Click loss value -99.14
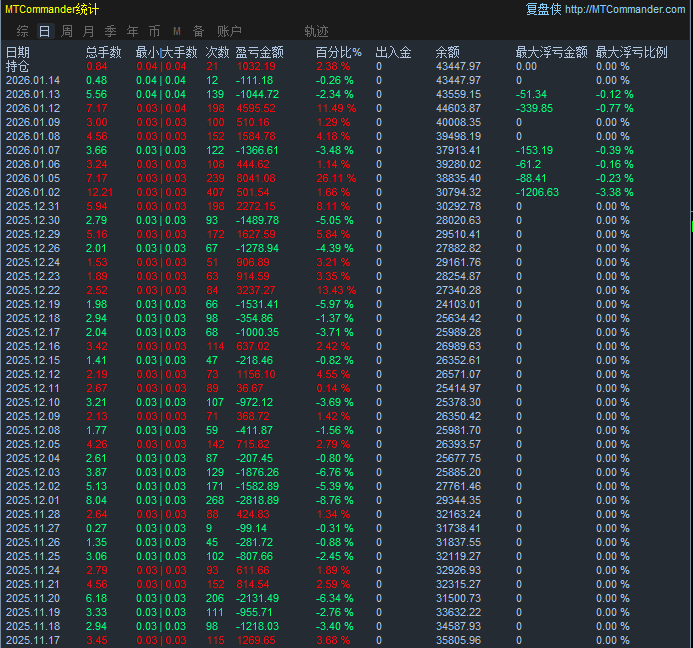The image size is (693, 648). tap(251, 528)
